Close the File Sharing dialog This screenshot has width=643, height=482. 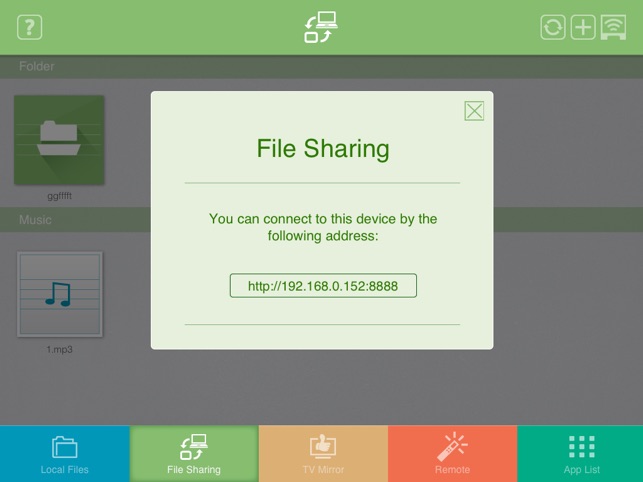tap(474, 110)
